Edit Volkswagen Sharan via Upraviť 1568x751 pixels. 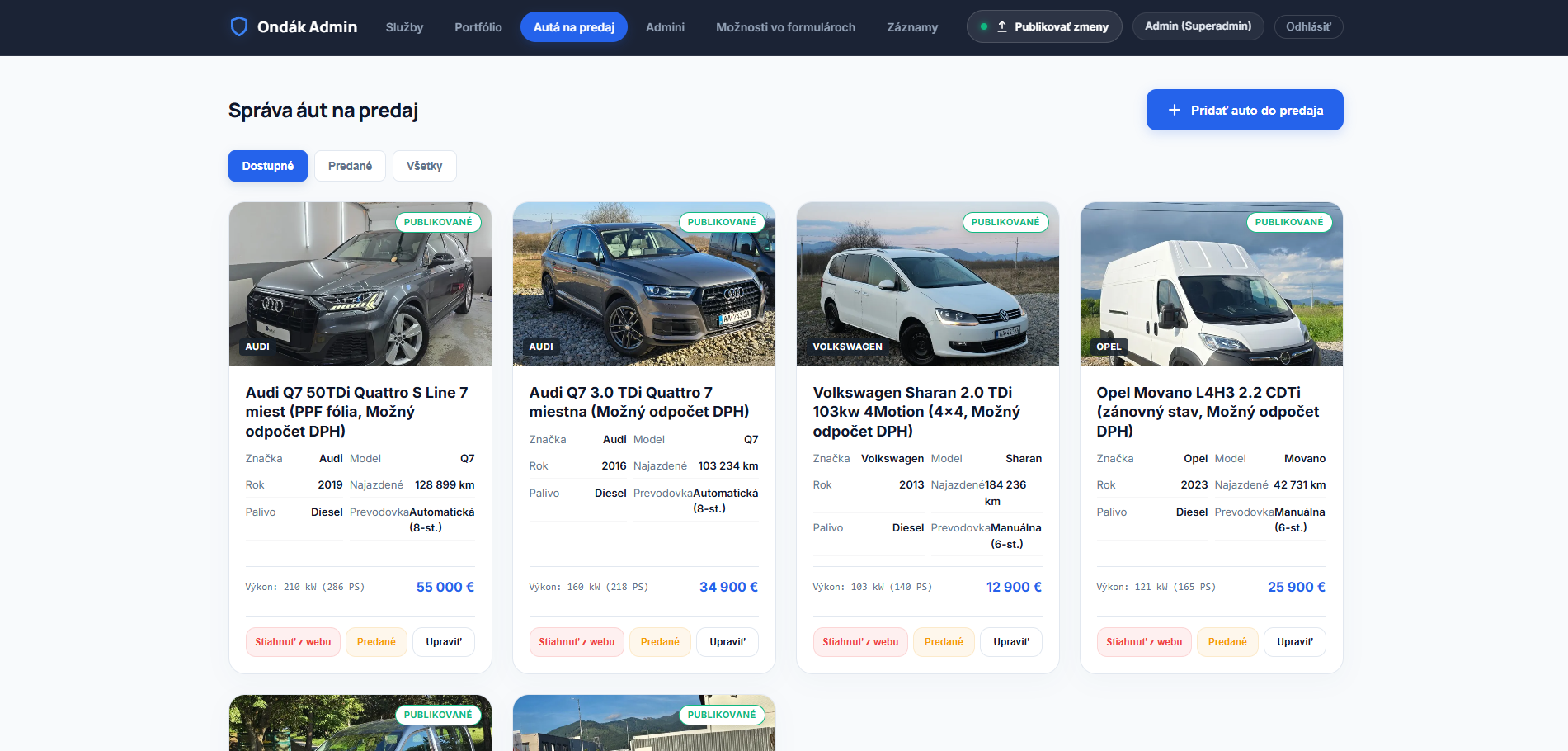coord(1011,642)
